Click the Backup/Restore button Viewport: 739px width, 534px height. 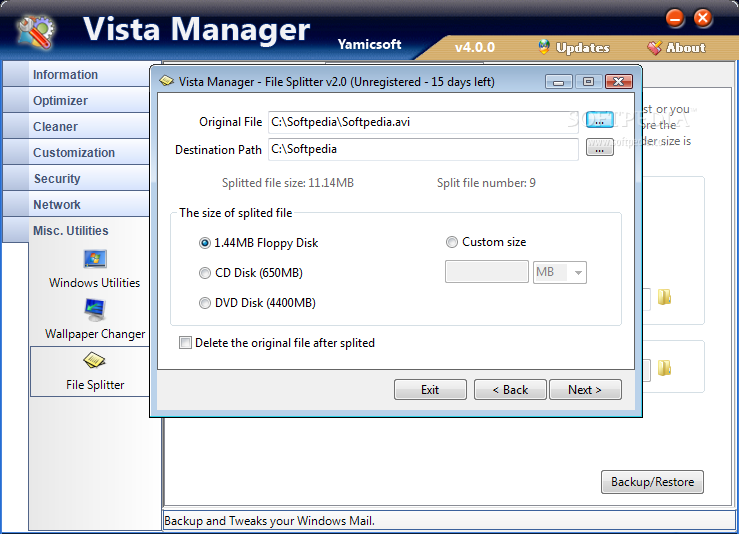652,482
